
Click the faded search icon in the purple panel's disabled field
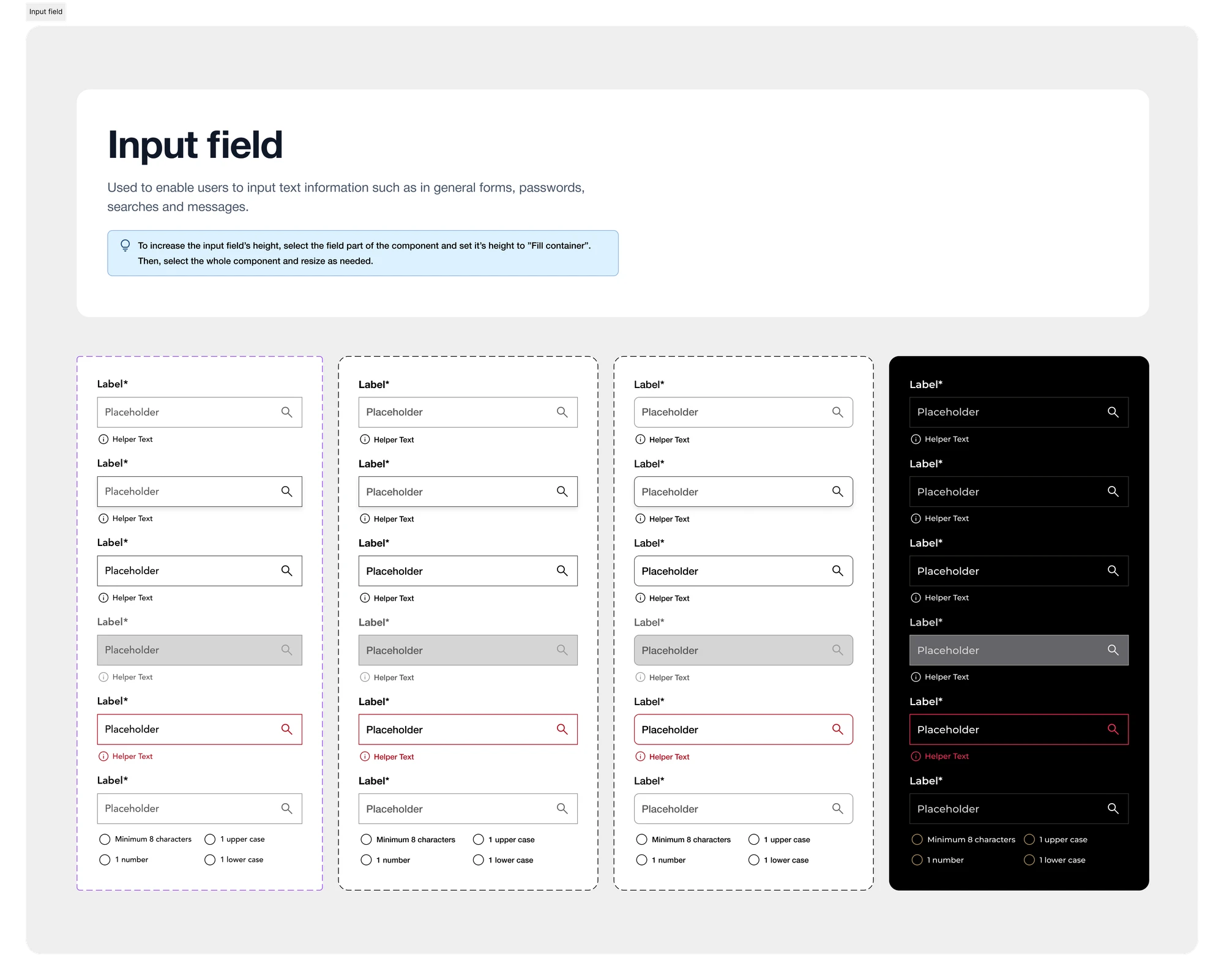[286, 650]
